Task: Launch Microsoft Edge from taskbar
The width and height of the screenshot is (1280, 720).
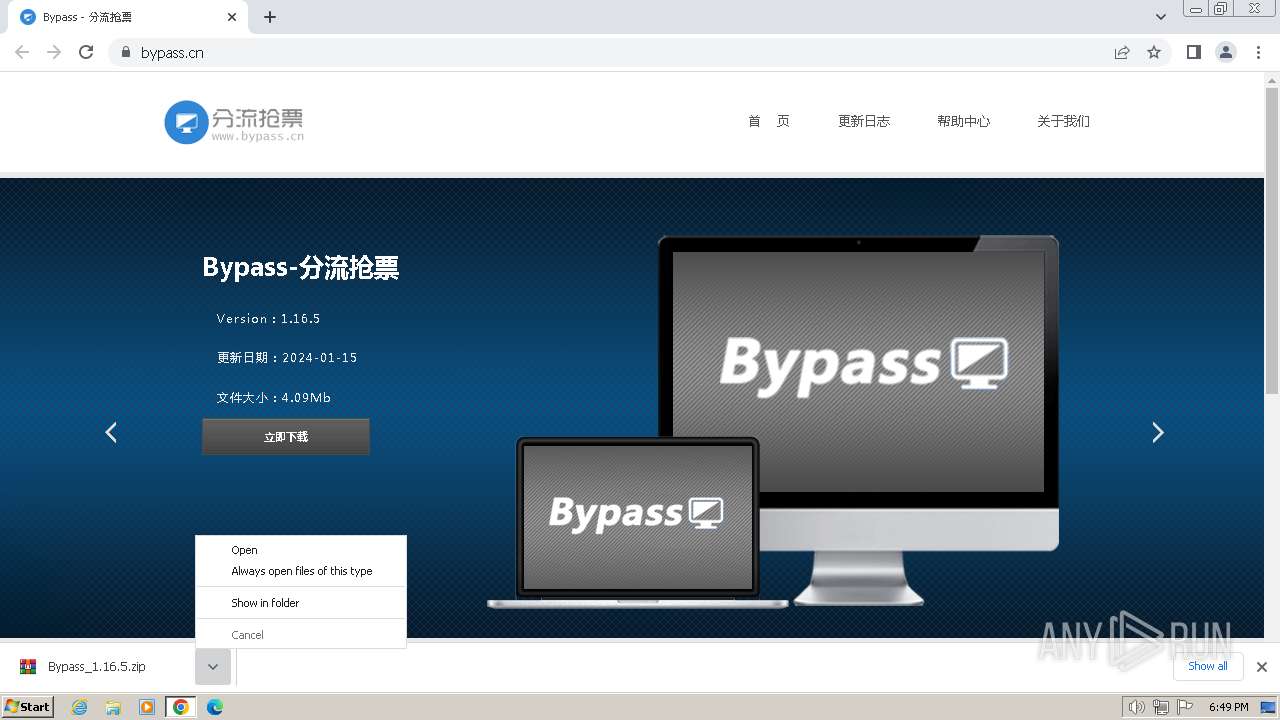Action: pos(215,707)
